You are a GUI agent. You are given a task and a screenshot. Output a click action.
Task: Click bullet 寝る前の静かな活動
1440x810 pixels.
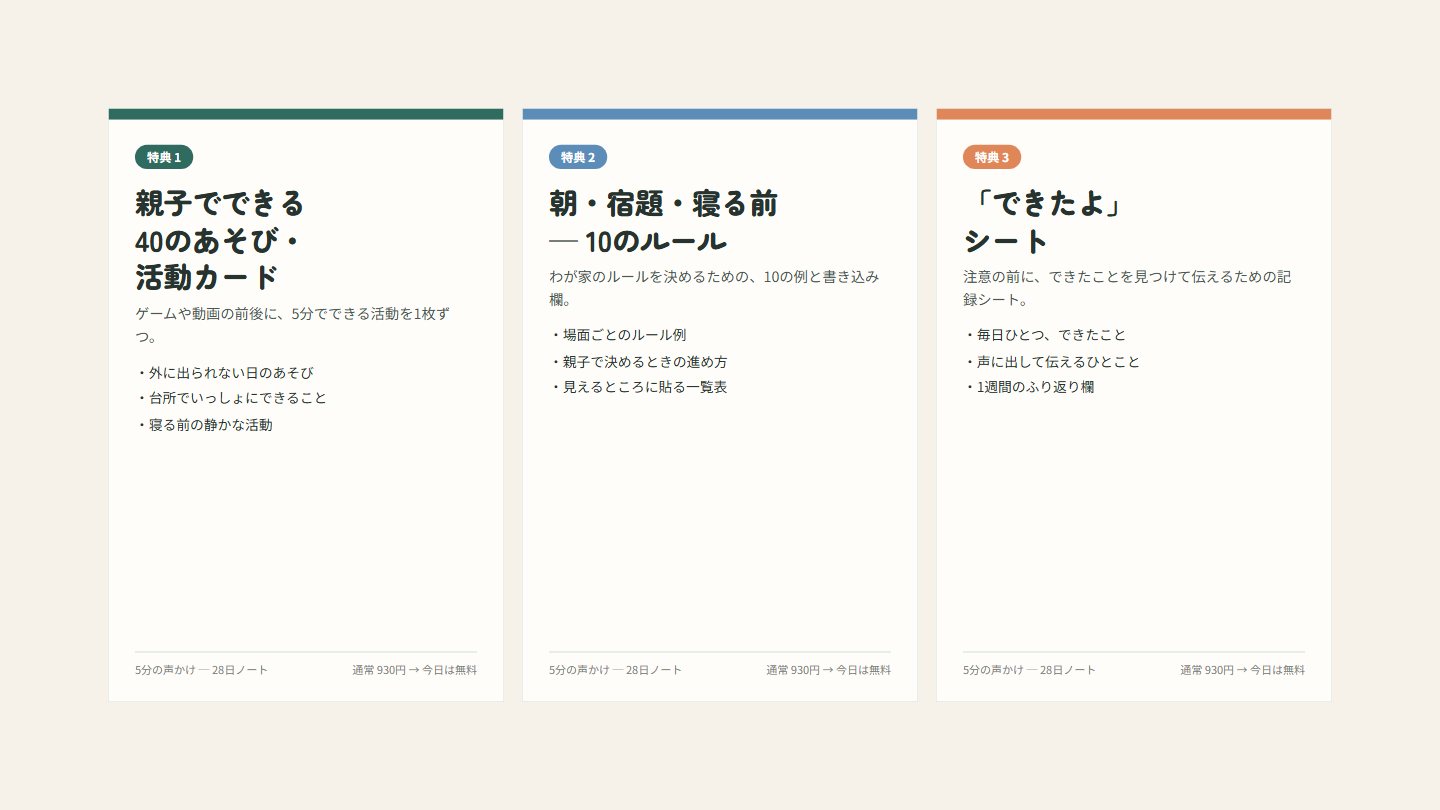pos(204,425)
